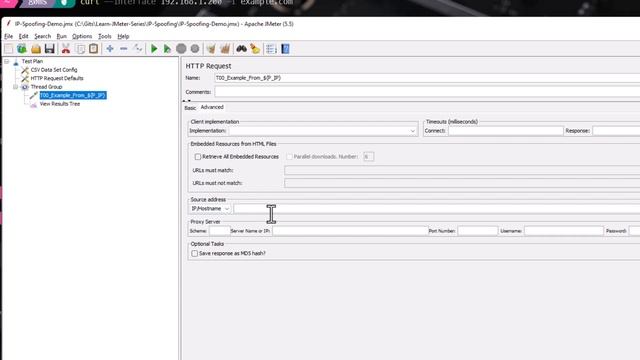Click the URLs must not match field
The width and height of the screenshot is (640, 360).
coord(462,183)
